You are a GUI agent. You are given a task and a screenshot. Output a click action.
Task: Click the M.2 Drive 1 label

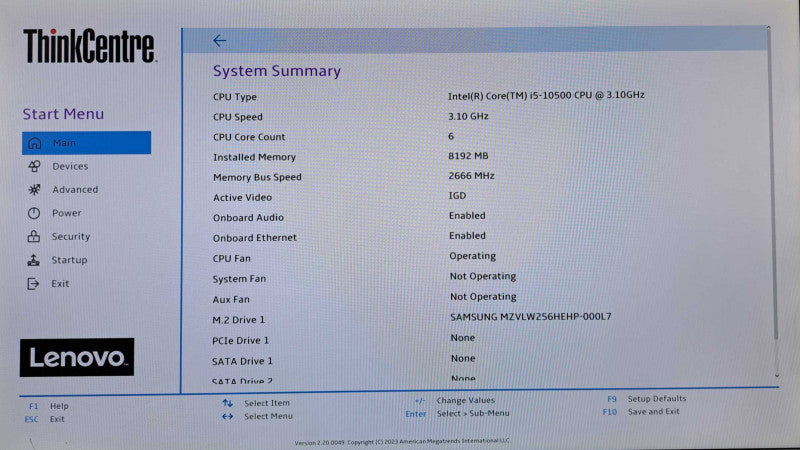pos(238,320)
